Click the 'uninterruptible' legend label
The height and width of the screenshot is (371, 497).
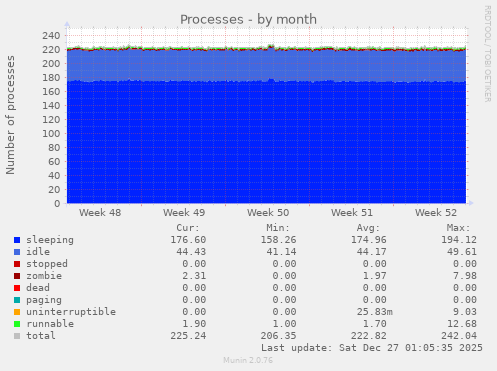pos(71,312)
